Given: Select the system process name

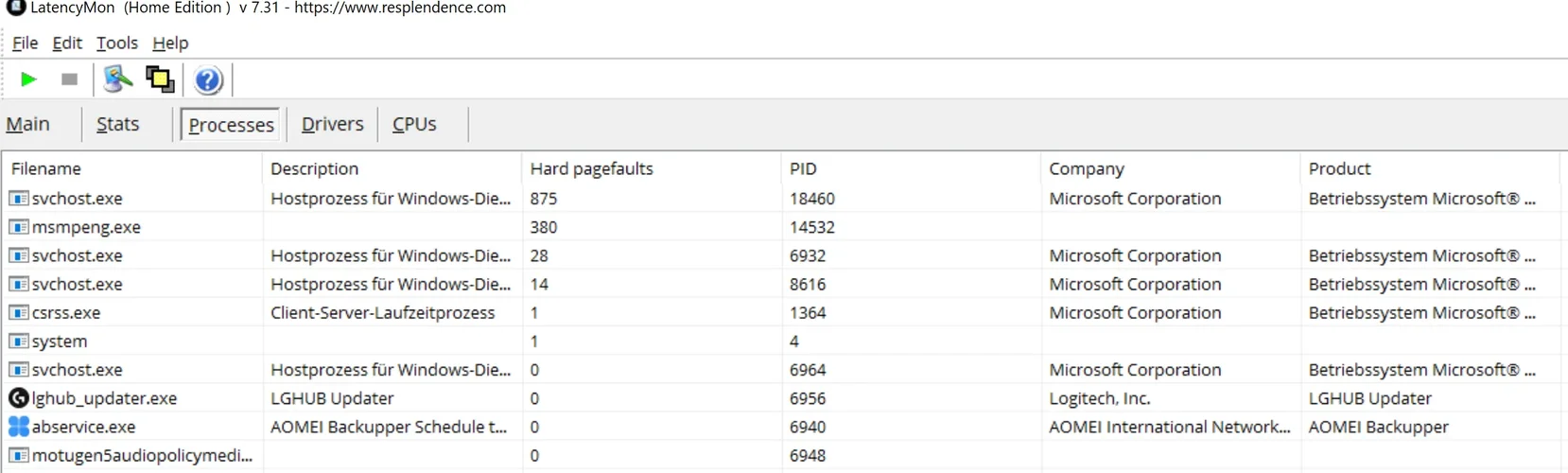Looking at the screenshot, I should pyautogui.click(x=60, y=341).
